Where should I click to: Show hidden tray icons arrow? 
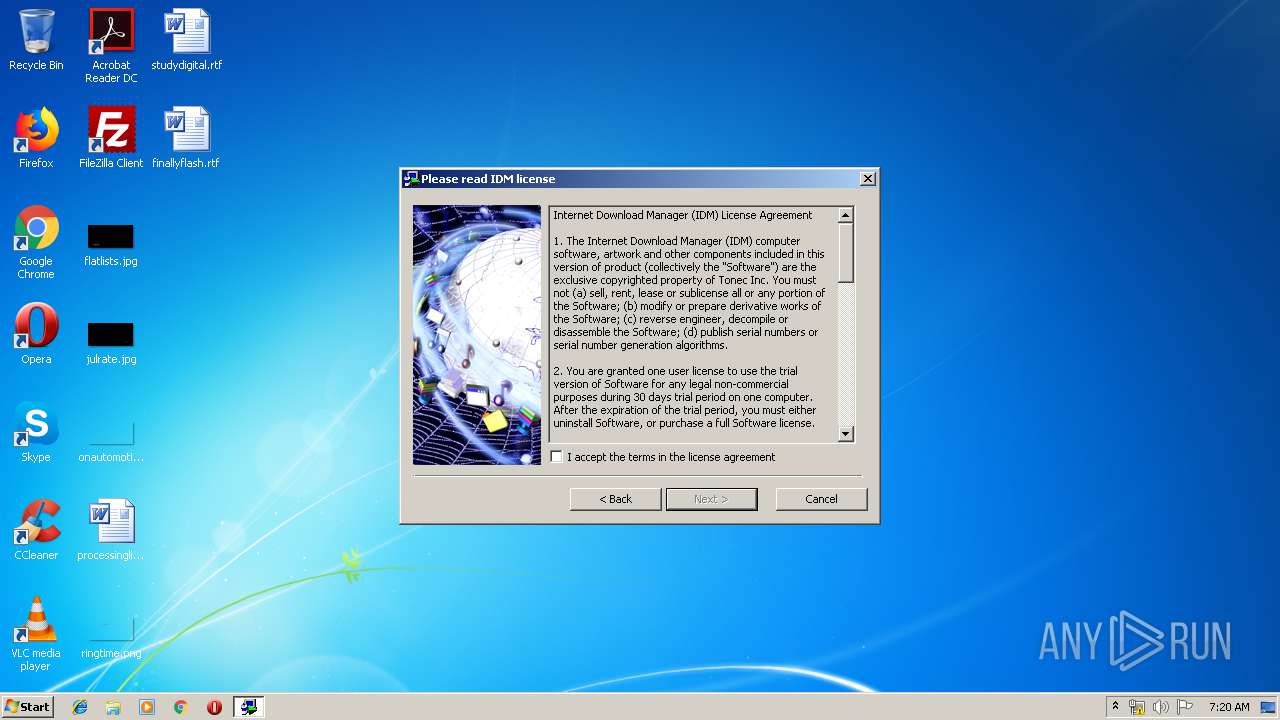tap(1115, 707)
